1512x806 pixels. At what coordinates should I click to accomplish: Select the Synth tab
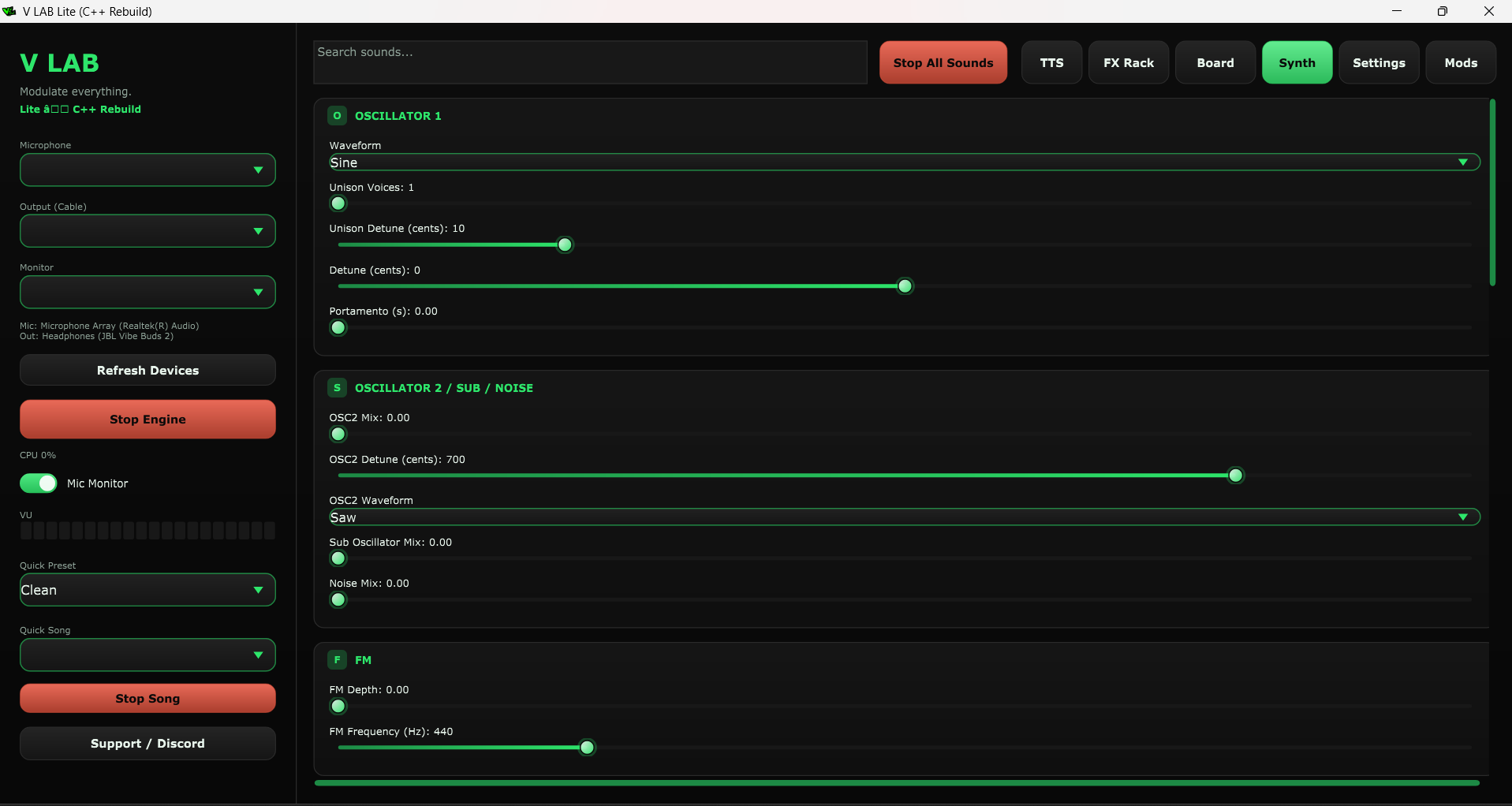pyautogui.click(x=1297, y=62)
